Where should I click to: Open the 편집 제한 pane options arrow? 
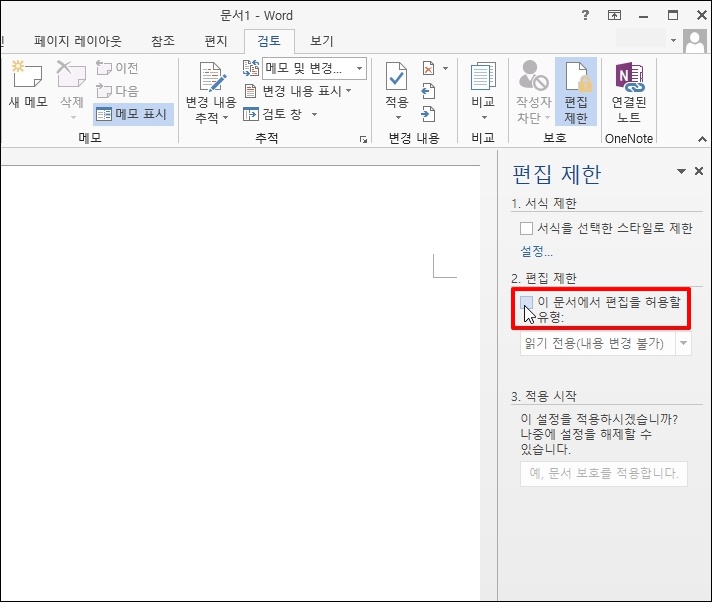pyautogui.click(x=681, y=171)
